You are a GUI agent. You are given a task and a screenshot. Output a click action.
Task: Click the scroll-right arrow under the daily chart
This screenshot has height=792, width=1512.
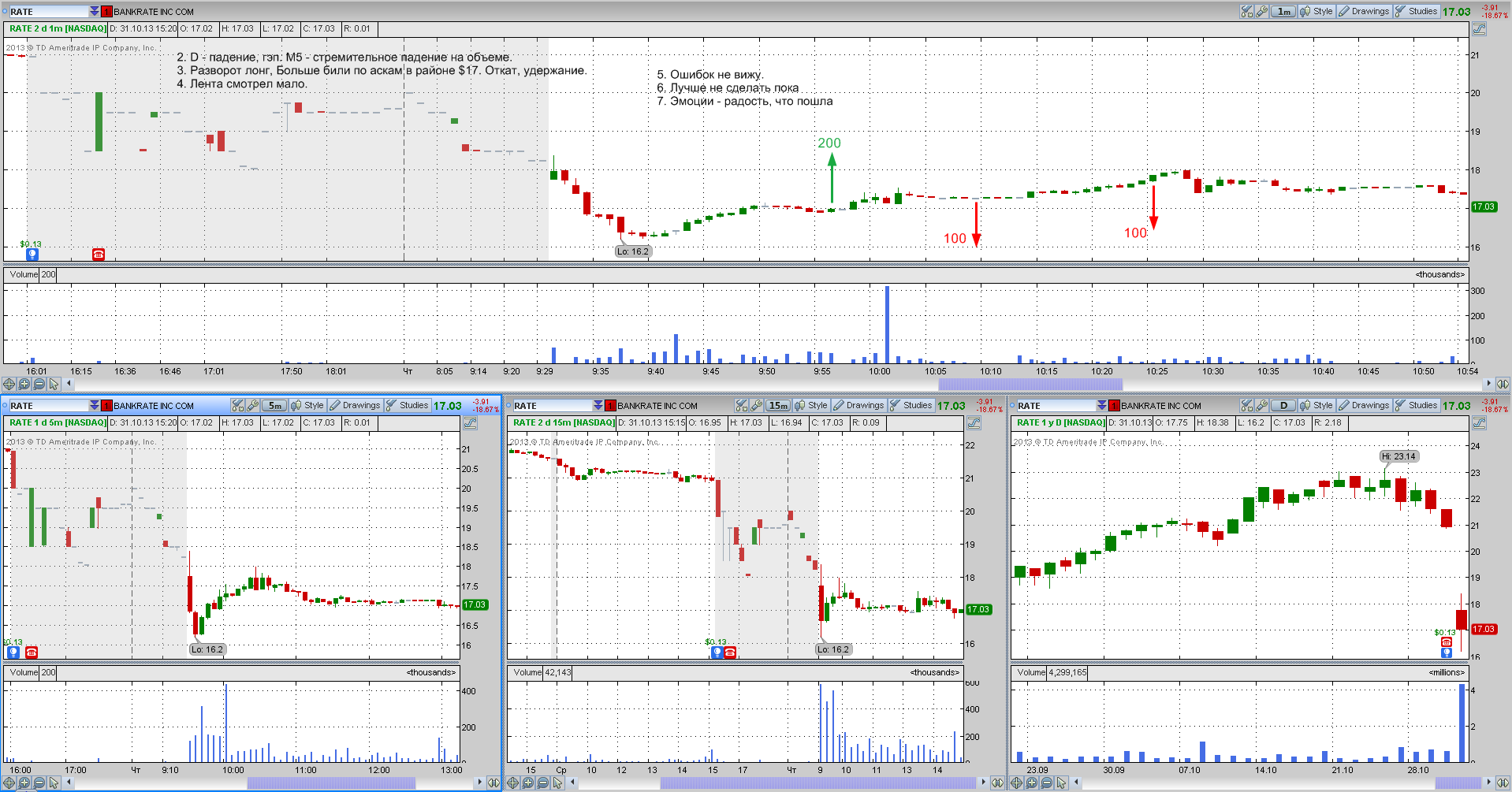1488,783
